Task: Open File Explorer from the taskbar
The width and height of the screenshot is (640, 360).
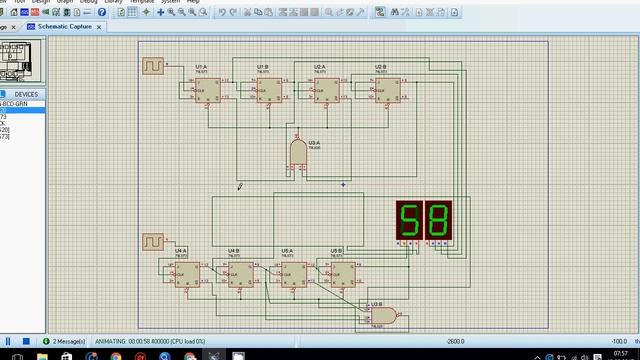Action: click(42, 356)
